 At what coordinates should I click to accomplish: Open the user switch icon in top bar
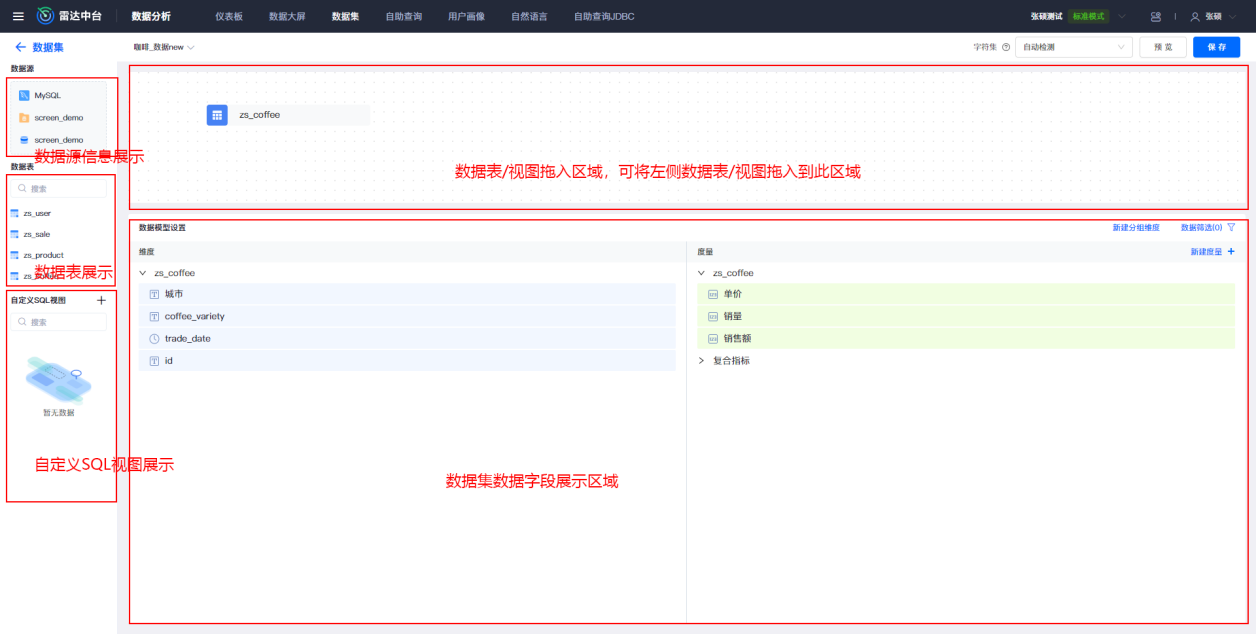pos(1156,16)
